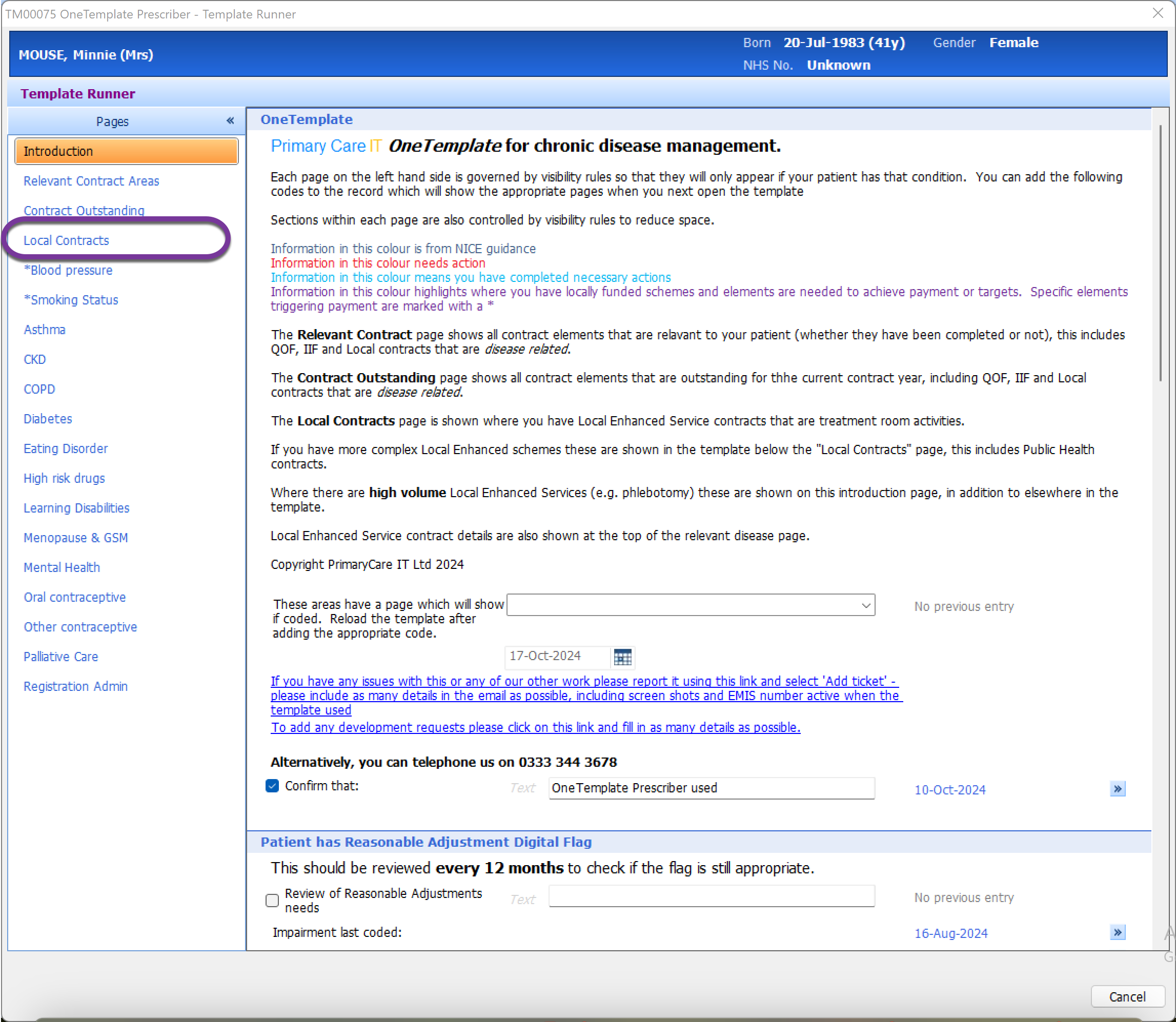1176x1022 pixels.
Task: Follow the development requests link
Action: coord(536,727)
